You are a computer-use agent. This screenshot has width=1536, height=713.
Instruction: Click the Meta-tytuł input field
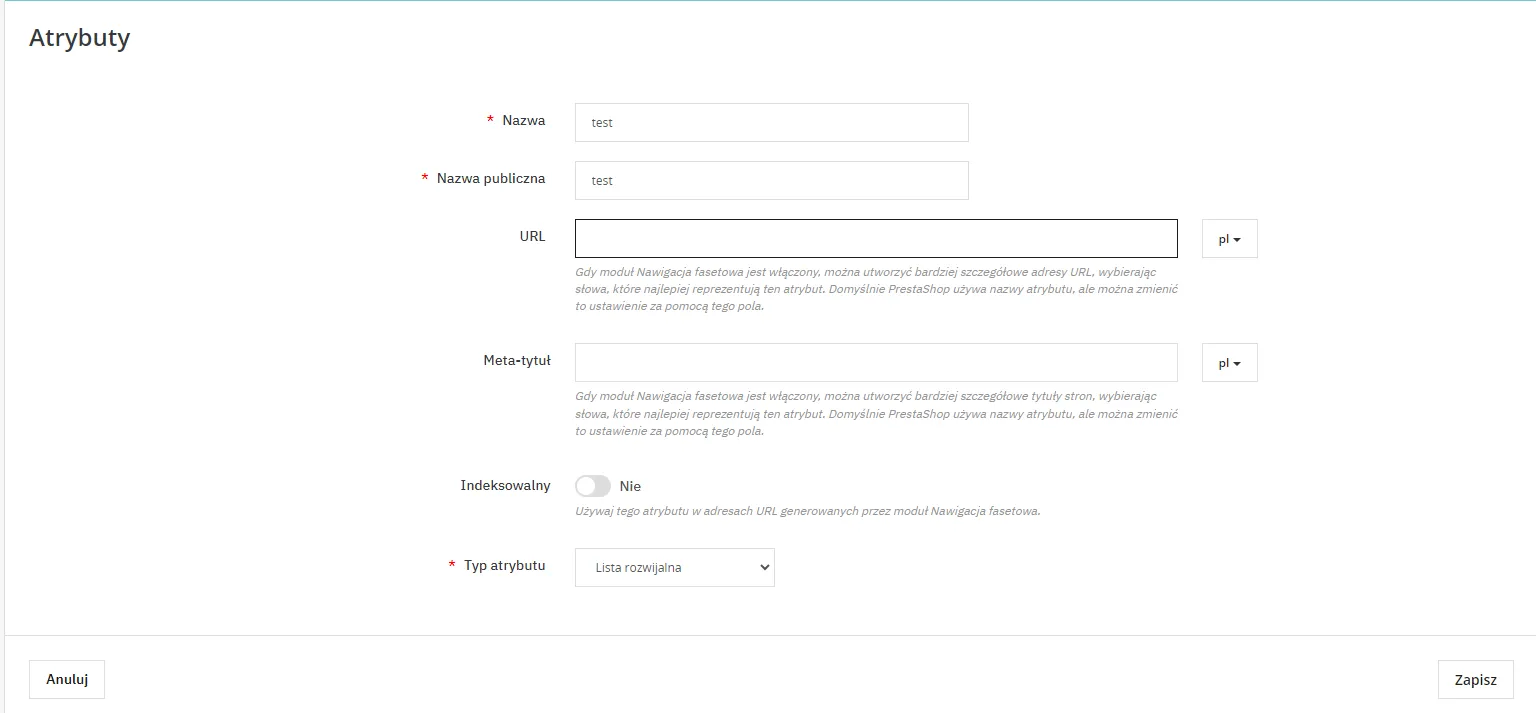pos(875,363)
